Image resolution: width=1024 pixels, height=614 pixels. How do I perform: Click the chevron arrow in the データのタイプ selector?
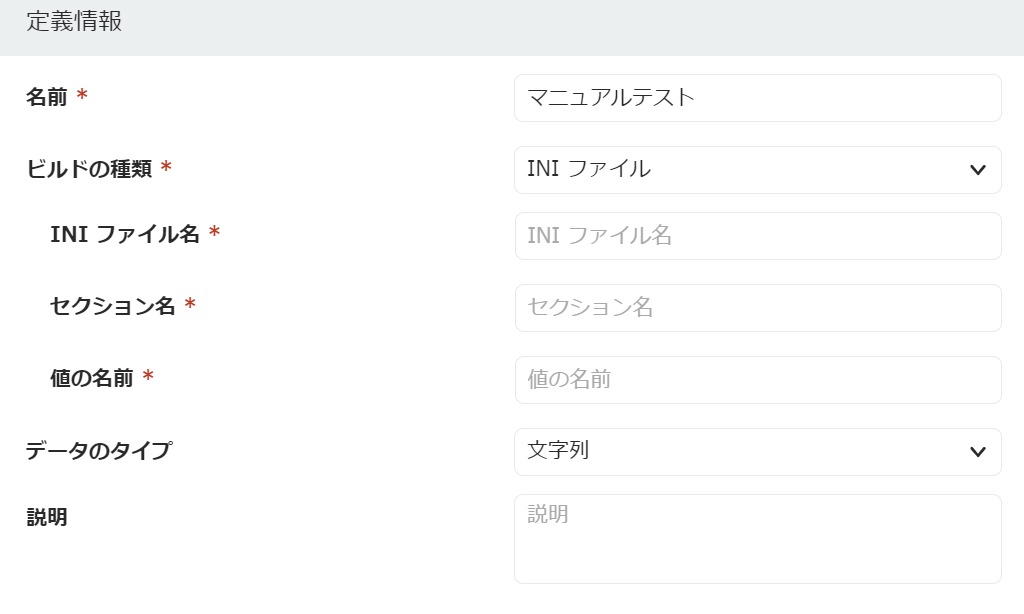pos(978,452)
